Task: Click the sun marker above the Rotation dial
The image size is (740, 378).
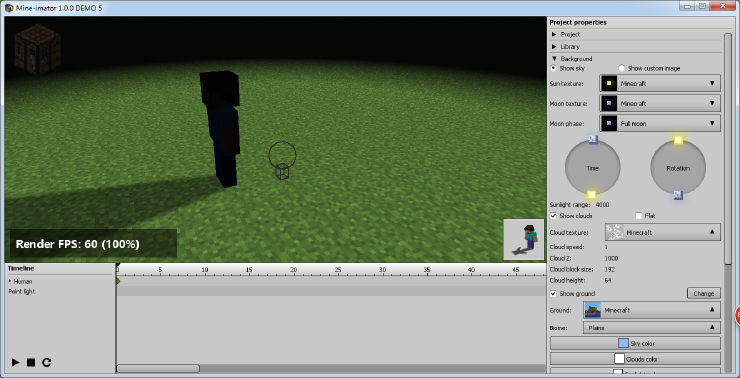Action: click(x=678, y=140)
